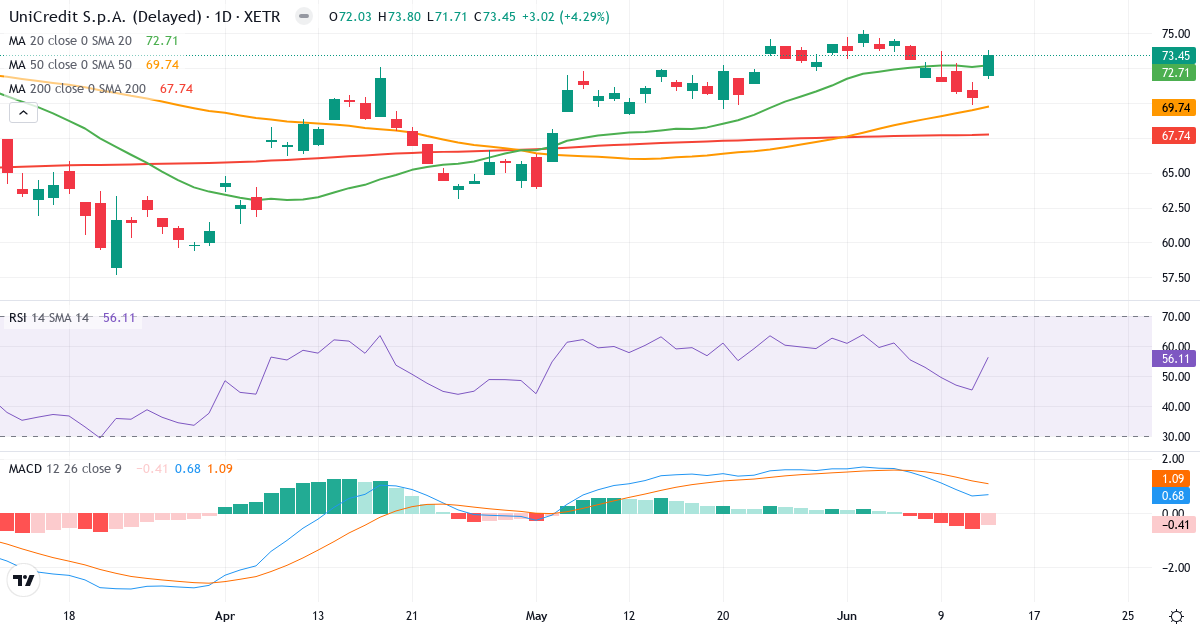Screen dimensions: 1200x630
Task: Click the MACD histogram label −0.41 on axis
Action: [x=1173, y=524]
